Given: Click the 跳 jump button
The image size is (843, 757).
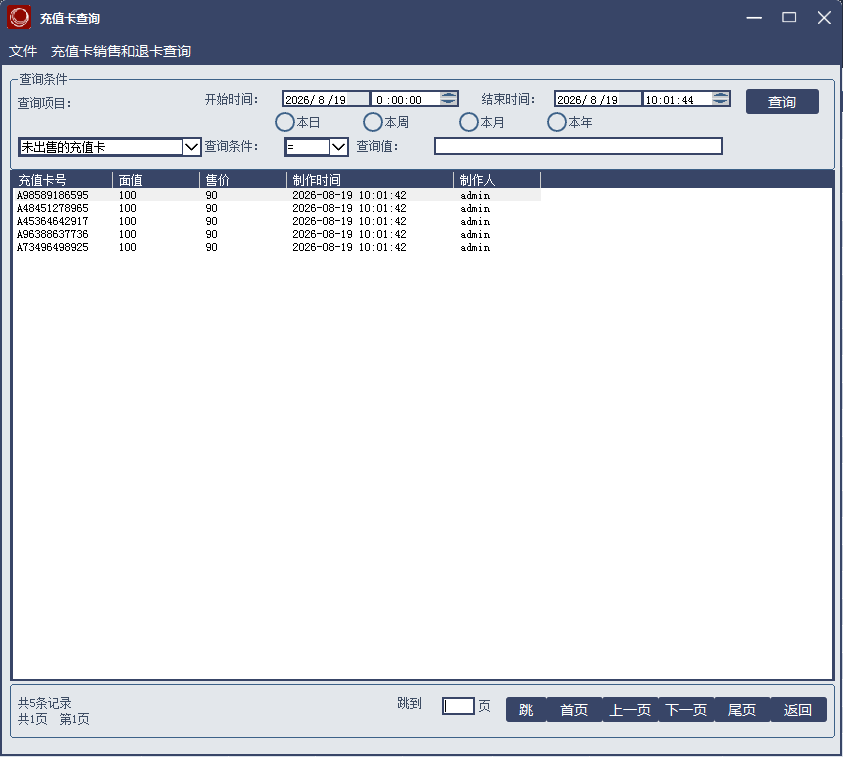Looking at the screenshot, I should coord(526,710).
